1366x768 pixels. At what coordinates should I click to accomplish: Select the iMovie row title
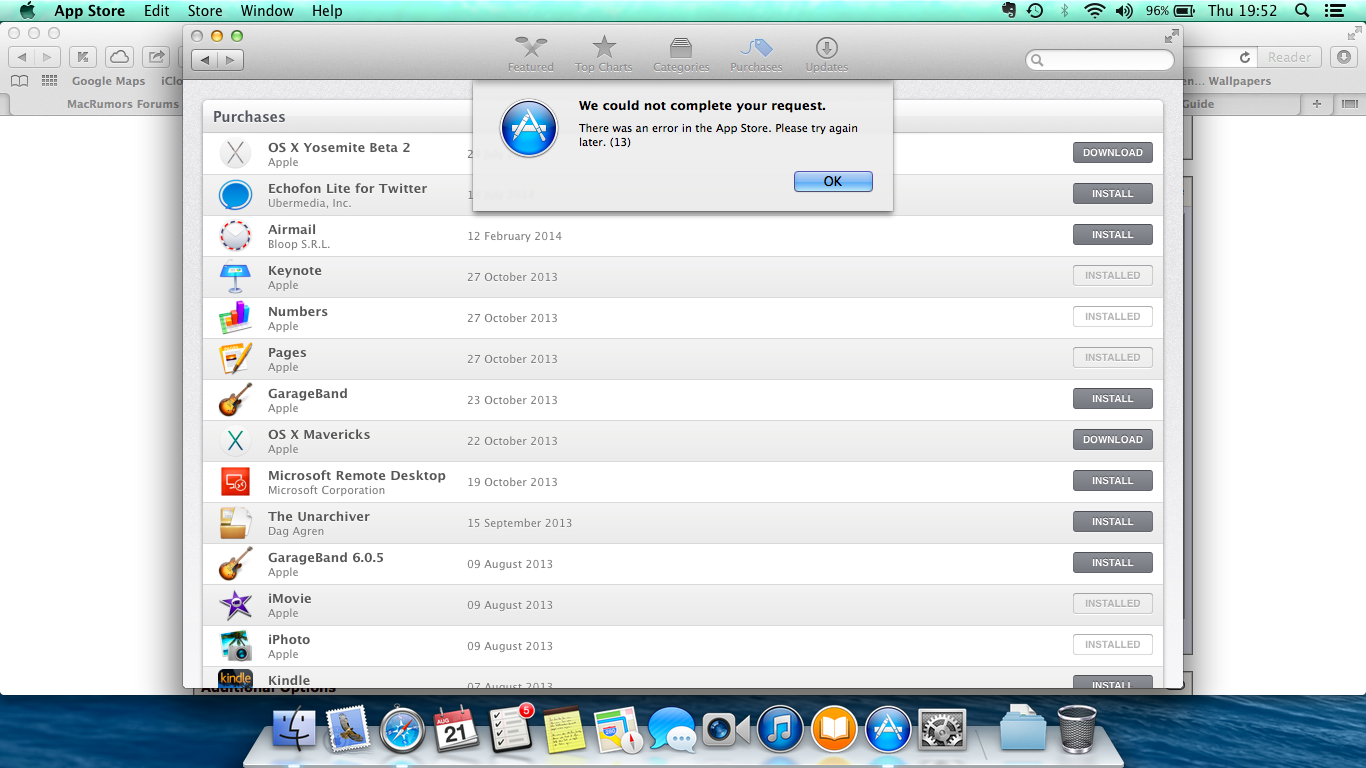click(290, 598)
